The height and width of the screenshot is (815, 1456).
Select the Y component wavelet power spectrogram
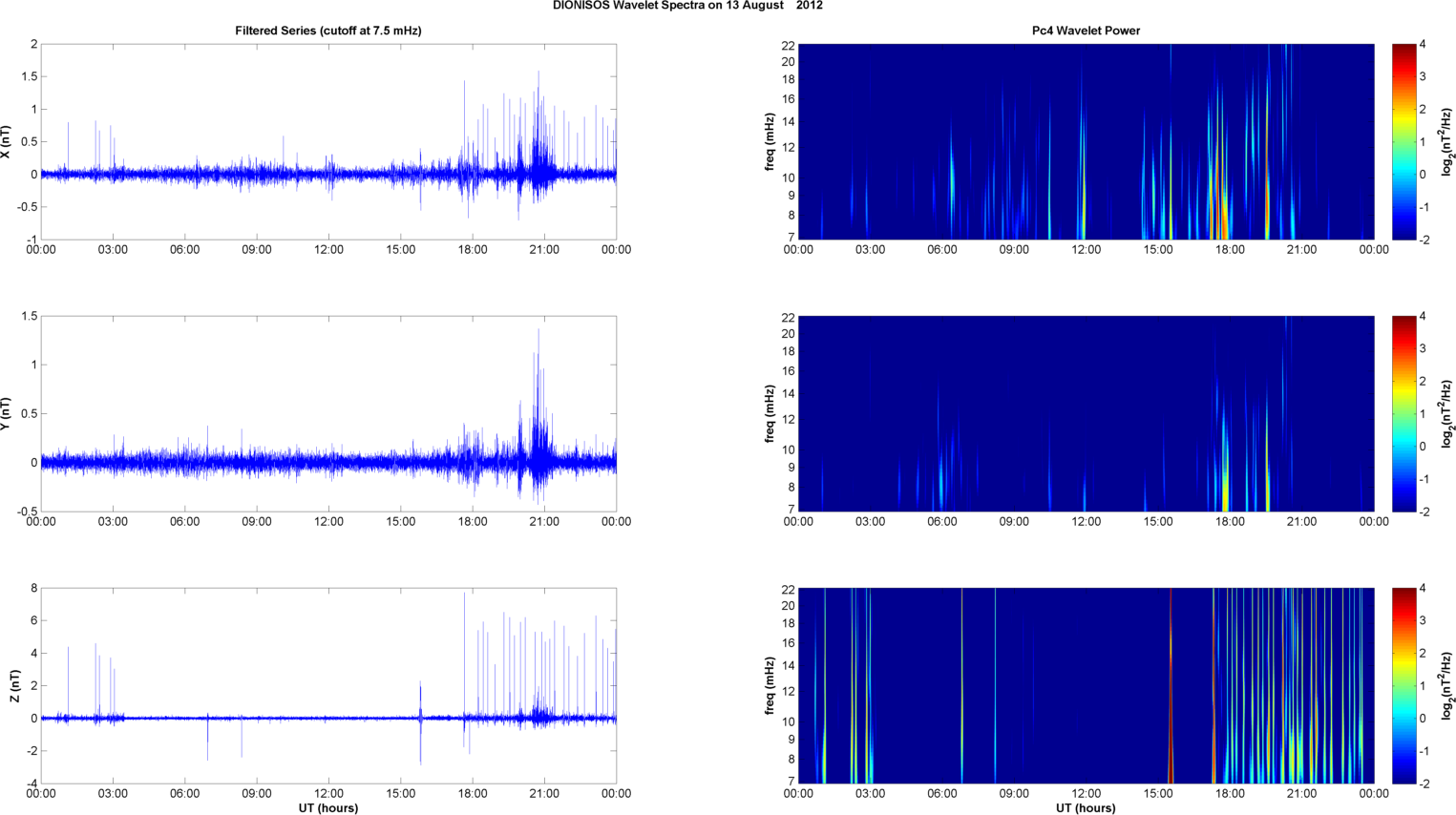tap(1086, 414)
